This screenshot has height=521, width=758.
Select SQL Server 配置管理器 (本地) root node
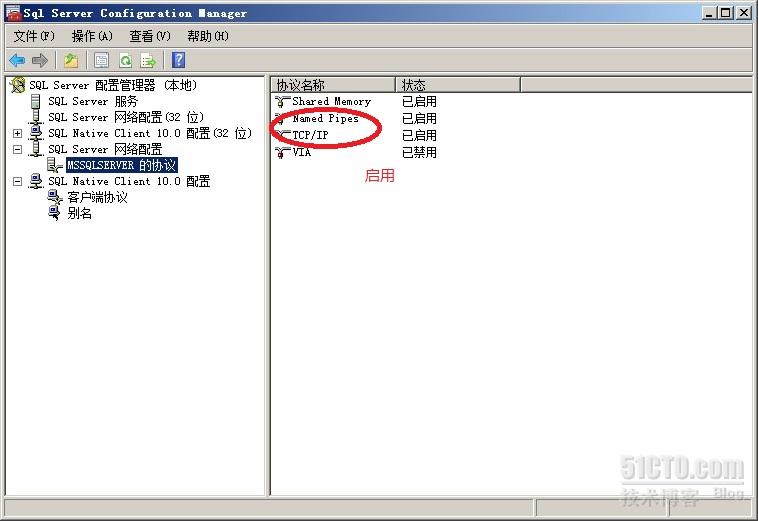(113, 85)
